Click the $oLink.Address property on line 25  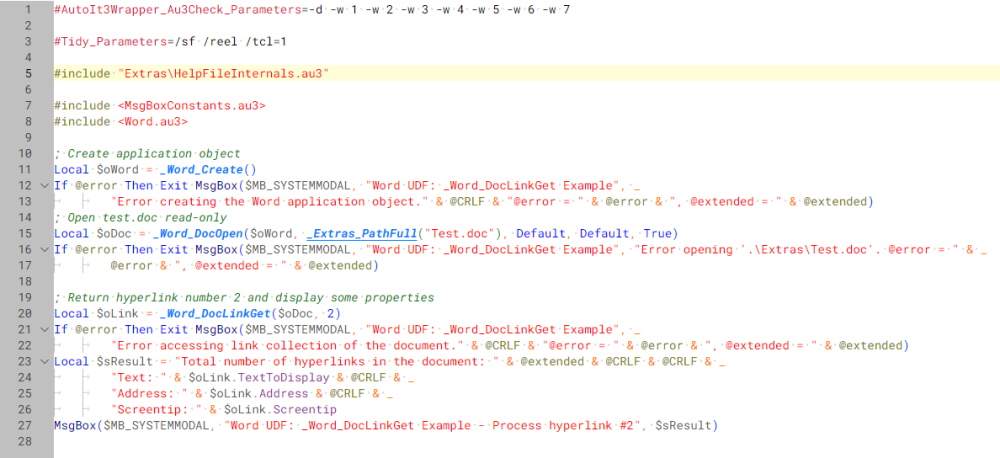tap(259, 393)
